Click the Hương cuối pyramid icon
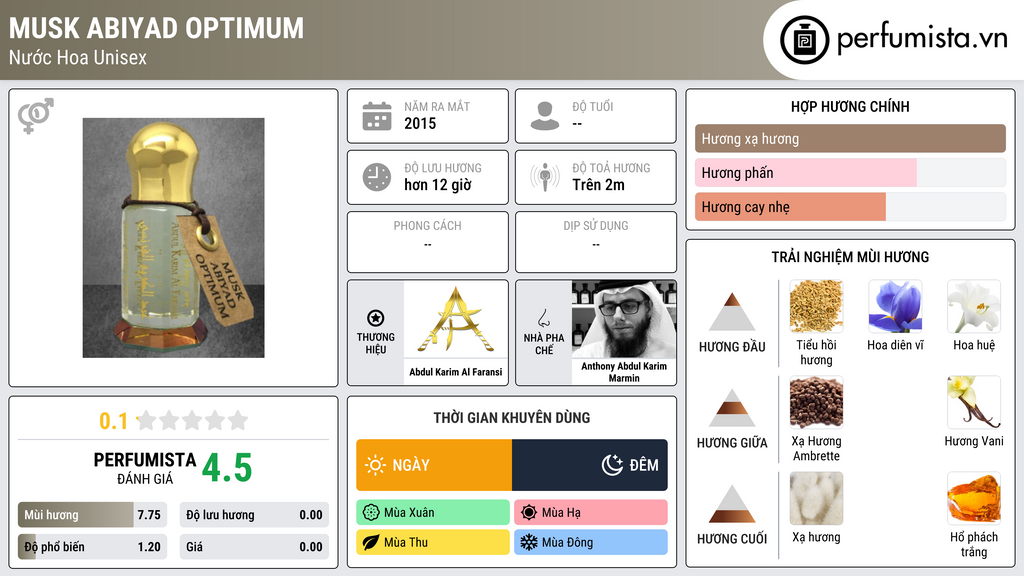This screenshot has width=1024, height=576. (731, 503)
